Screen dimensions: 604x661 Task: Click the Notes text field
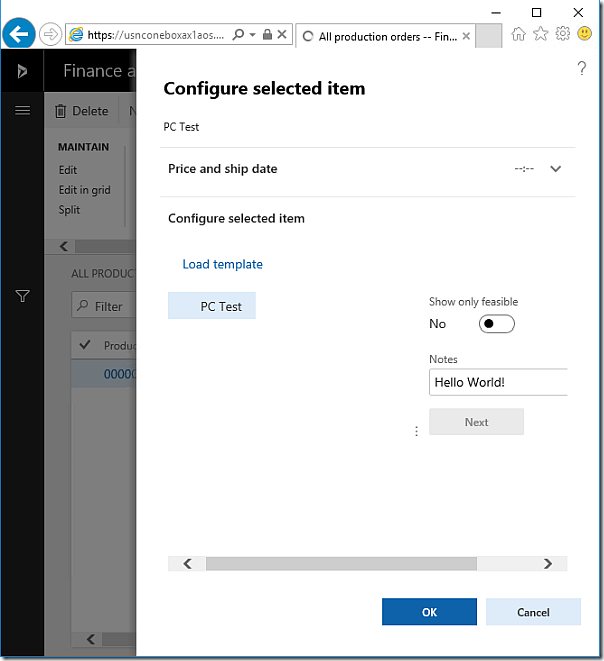point(498,382)
